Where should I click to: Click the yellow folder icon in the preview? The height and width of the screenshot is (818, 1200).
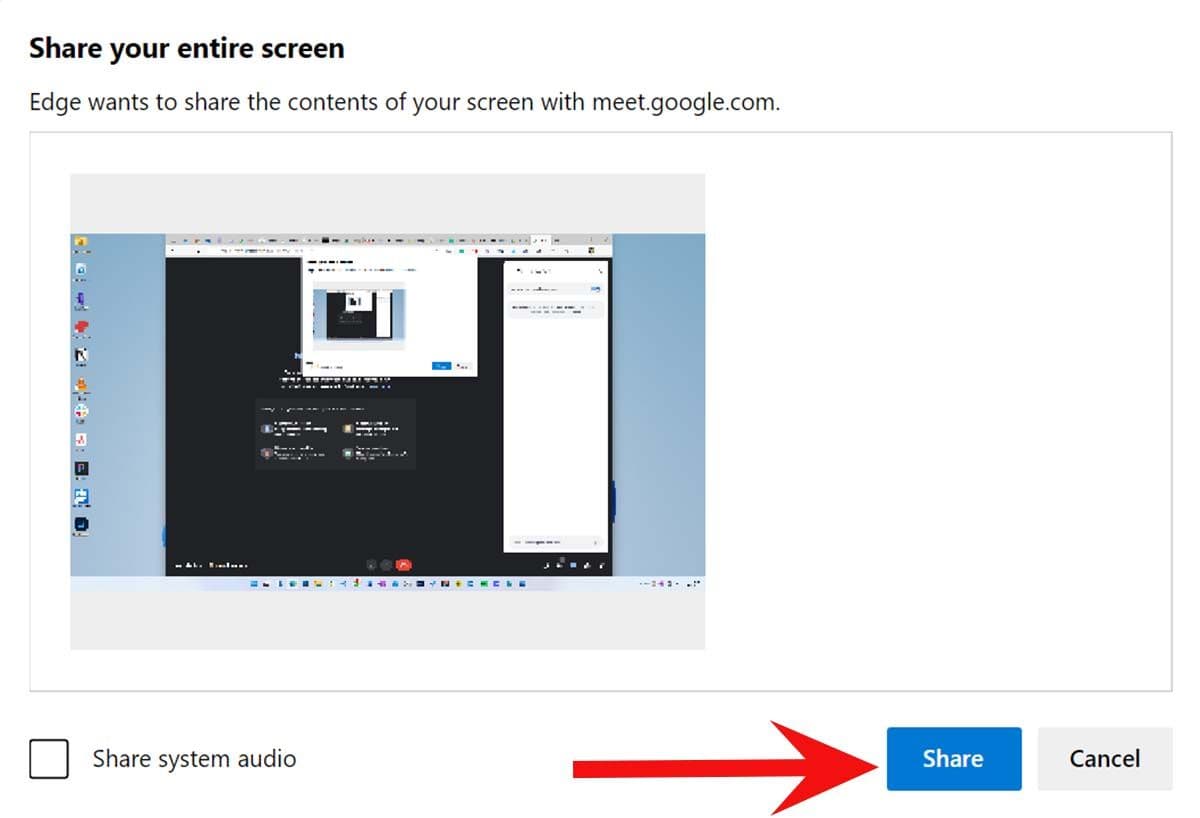tap(81, 241)
